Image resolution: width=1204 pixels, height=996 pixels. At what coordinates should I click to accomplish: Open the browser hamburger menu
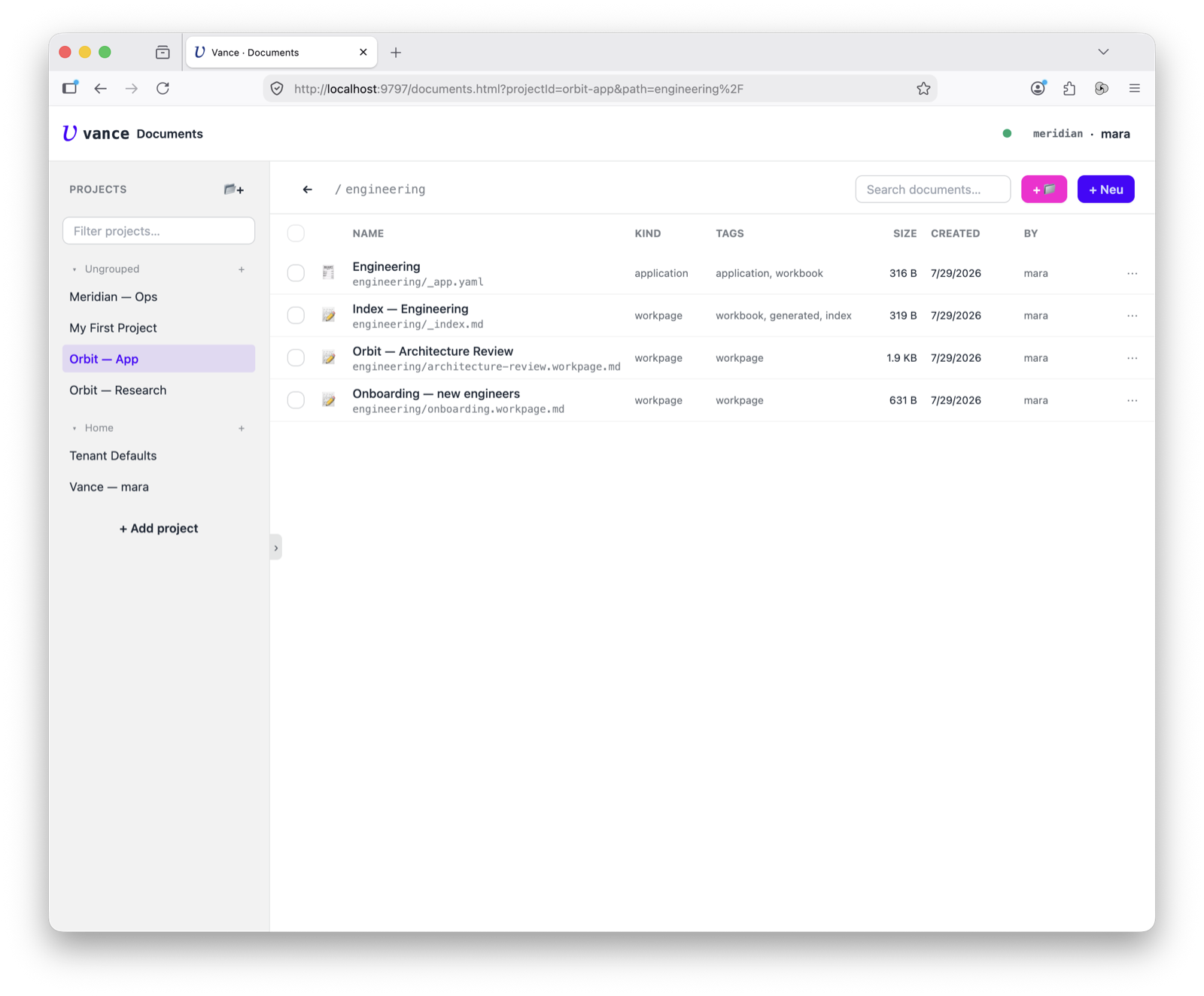[1134, 89]
